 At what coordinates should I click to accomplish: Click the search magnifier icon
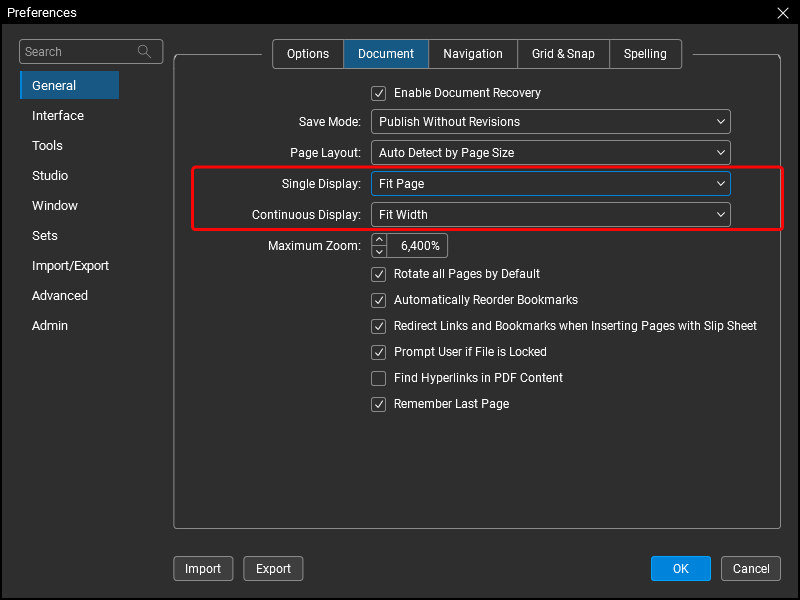(x=144, y=52)
